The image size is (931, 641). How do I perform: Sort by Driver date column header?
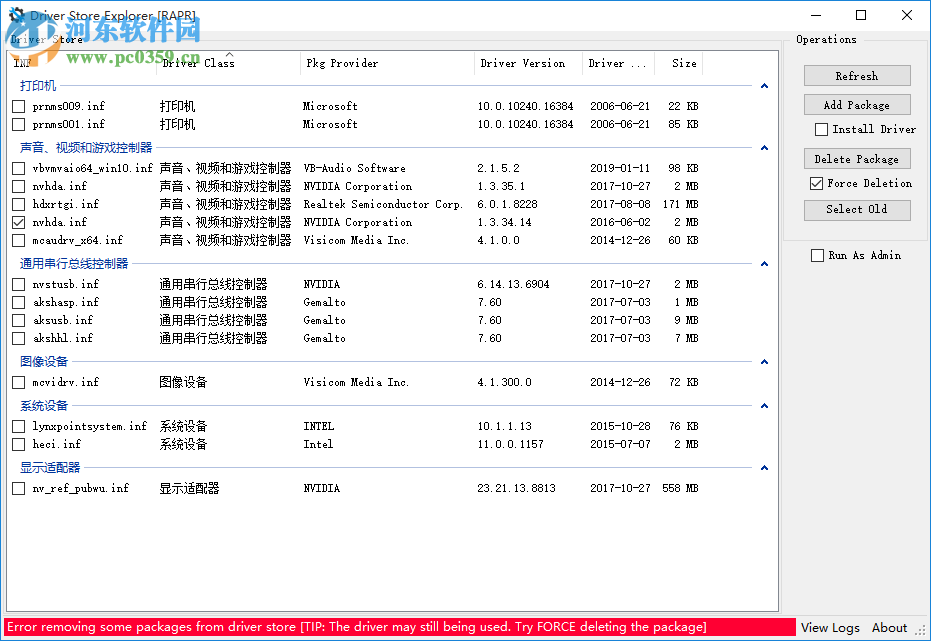coord(618,63)
